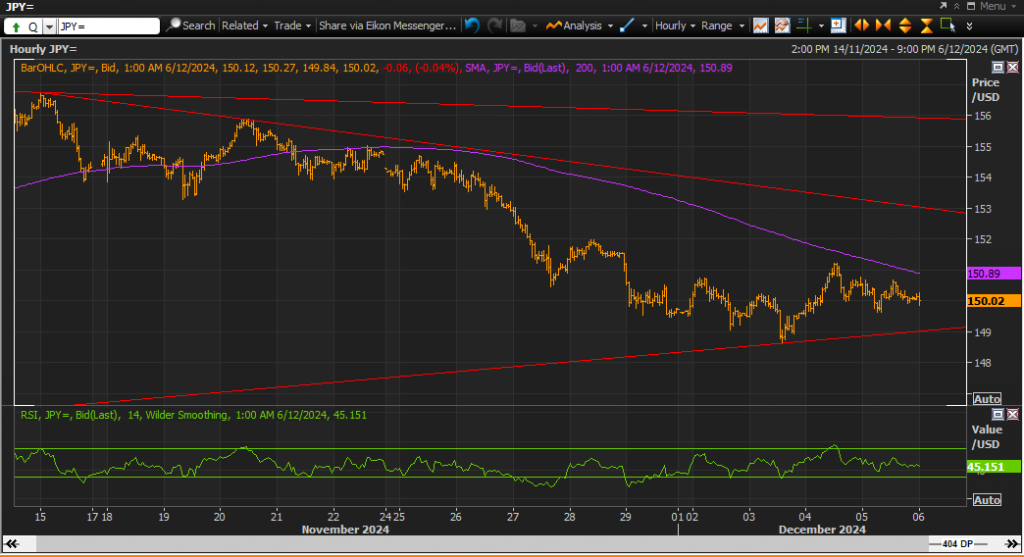Screen dimensions: 1024x557
Task: Select the green zoom rectangle tool
Action: coord(948,25)
